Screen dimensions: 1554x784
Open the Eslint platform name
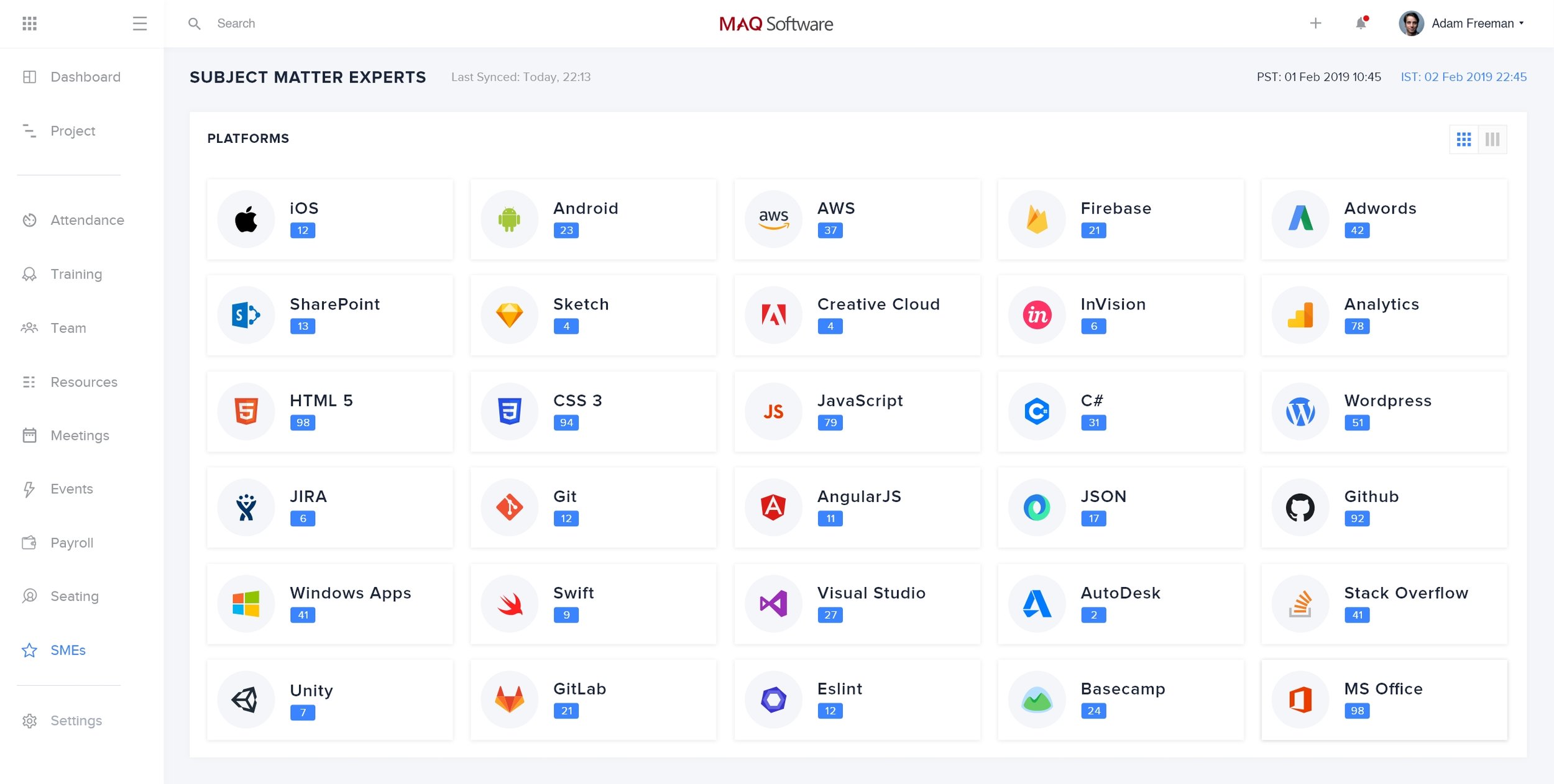[839, 689]
